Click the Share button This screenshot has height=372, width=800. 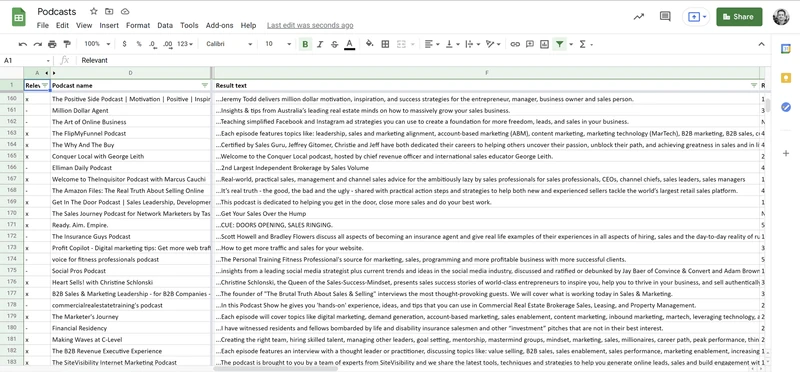pos(739,17)
